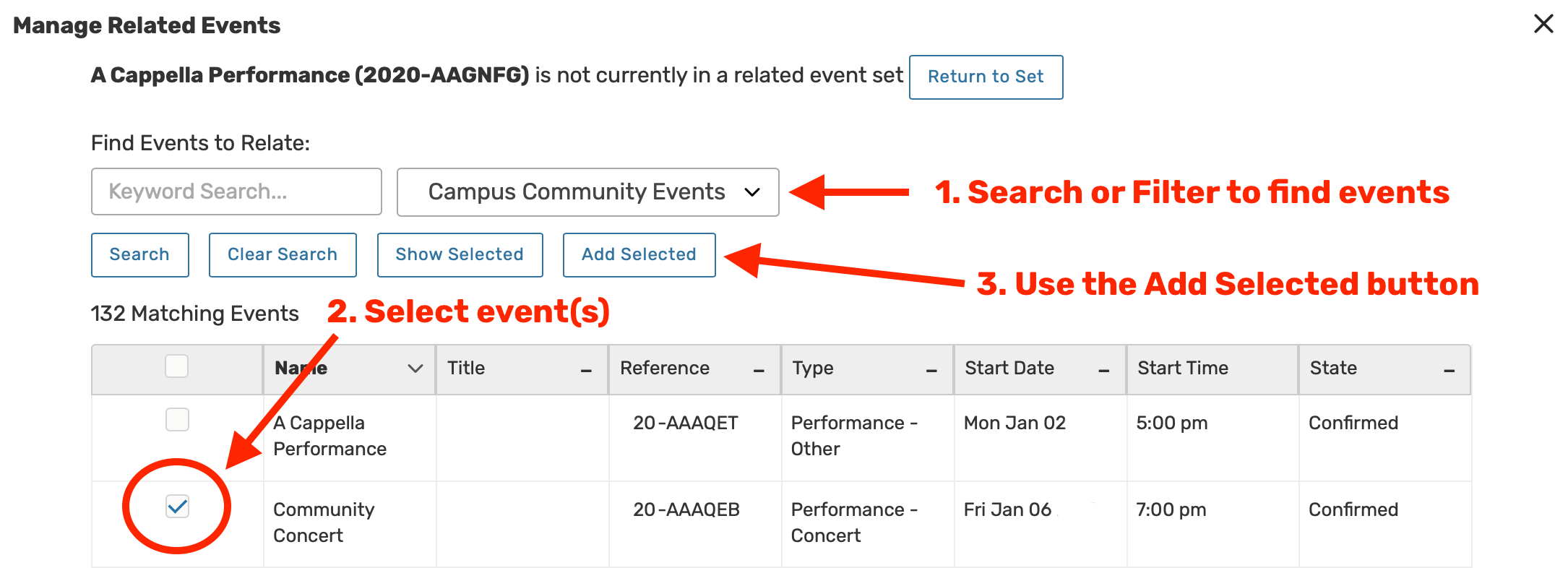Toggle the select-all checkbox in table header
This screenshot has width=1568, height=568.
177,366
